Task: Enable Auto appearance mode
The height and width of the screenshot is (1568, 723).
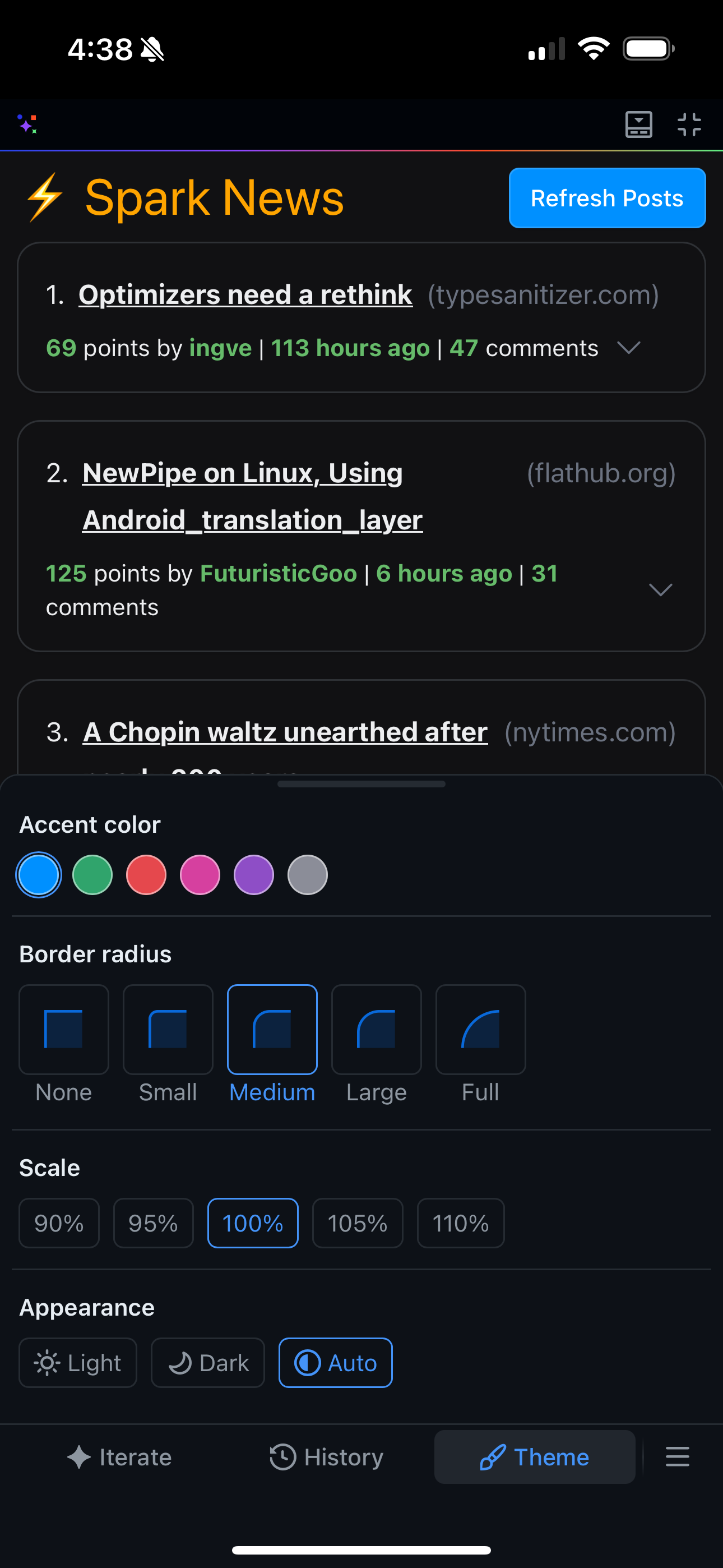Action: pos(335,1362)
